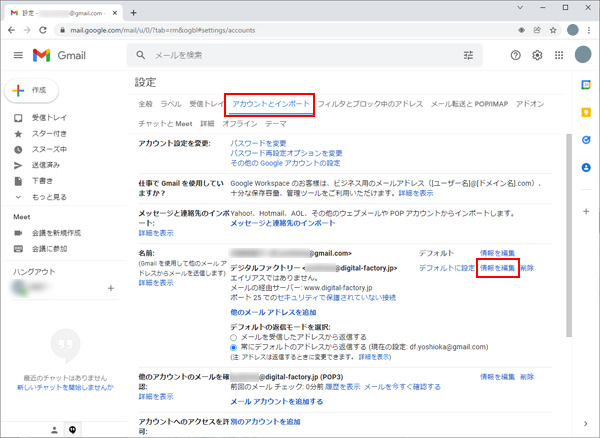Open Google Calendar in the side panel

pyautogui.click(x=586, y=87)
